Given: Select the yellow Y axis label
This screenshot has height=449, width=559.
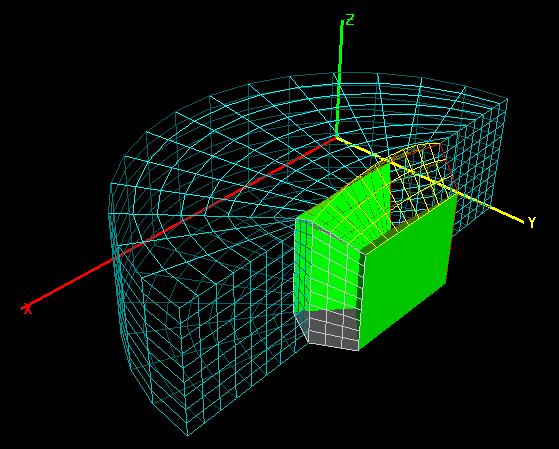Looking at the screenshot, I should [532, 223].
